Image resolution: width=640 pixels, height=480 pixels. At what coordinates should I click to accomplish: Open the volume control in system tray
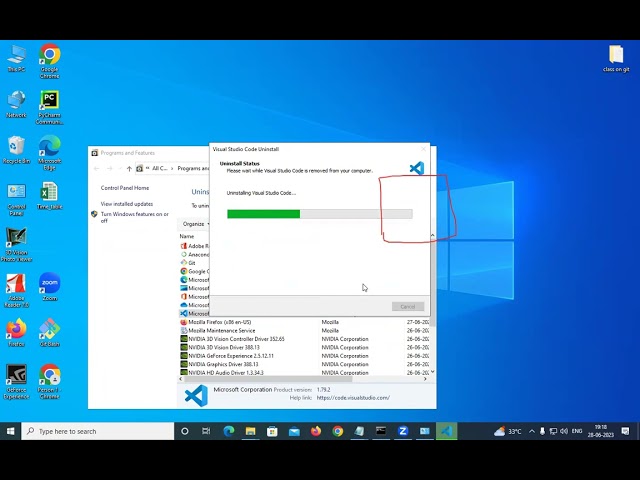point(564,431)
